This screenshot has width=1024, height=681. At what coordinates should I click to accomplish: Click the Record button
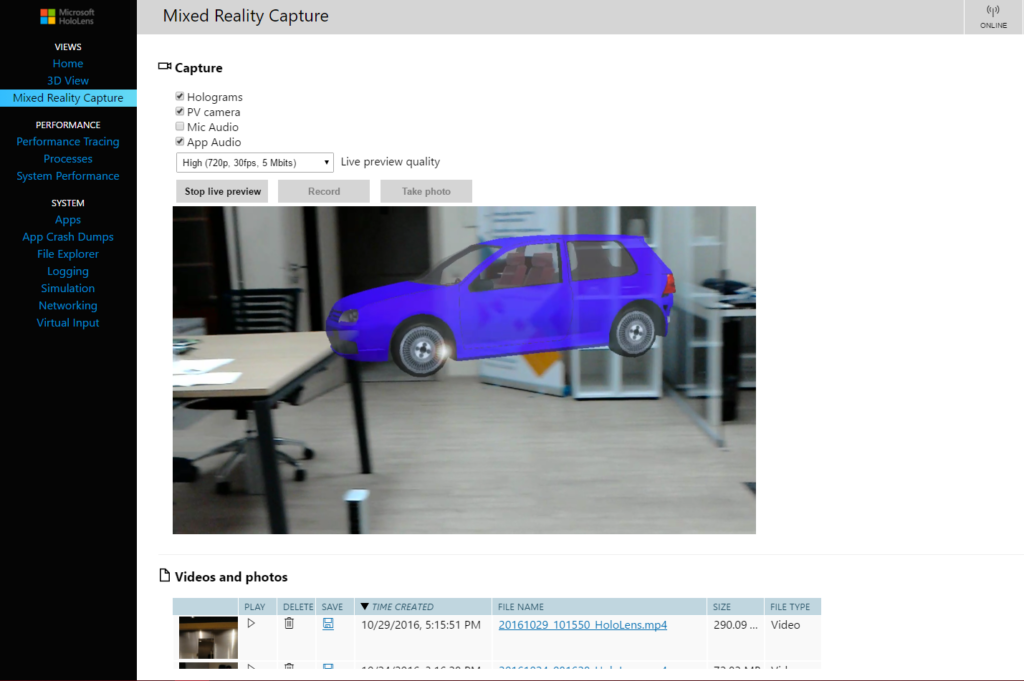click(324, 191)
